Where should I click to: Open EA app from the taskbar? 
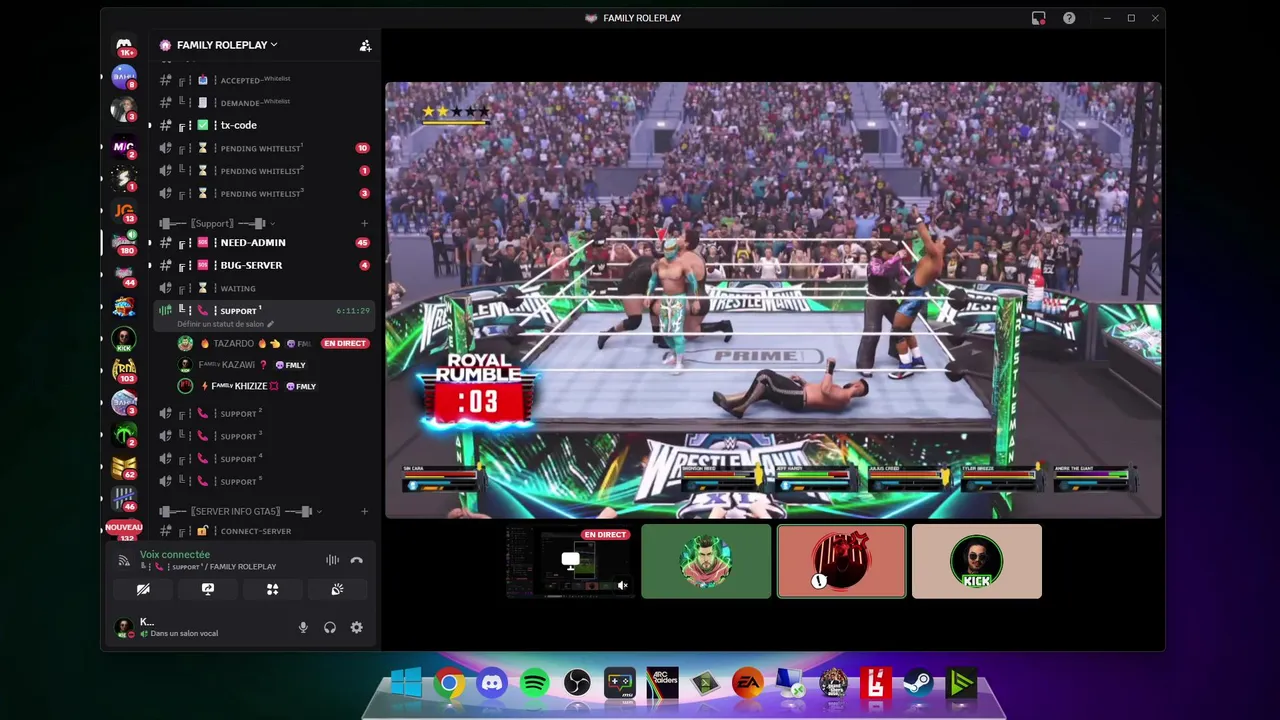(x=748, y=684)
